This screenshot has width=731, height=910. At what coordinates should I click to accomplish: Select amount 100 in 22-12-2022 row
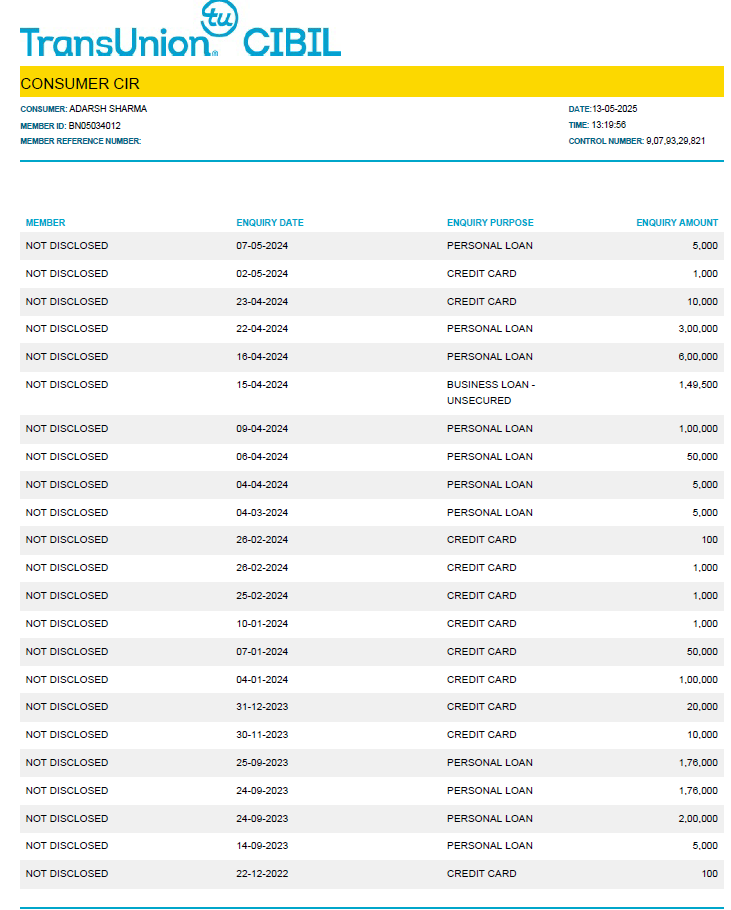pyautogui.click(x=710, y=873)
